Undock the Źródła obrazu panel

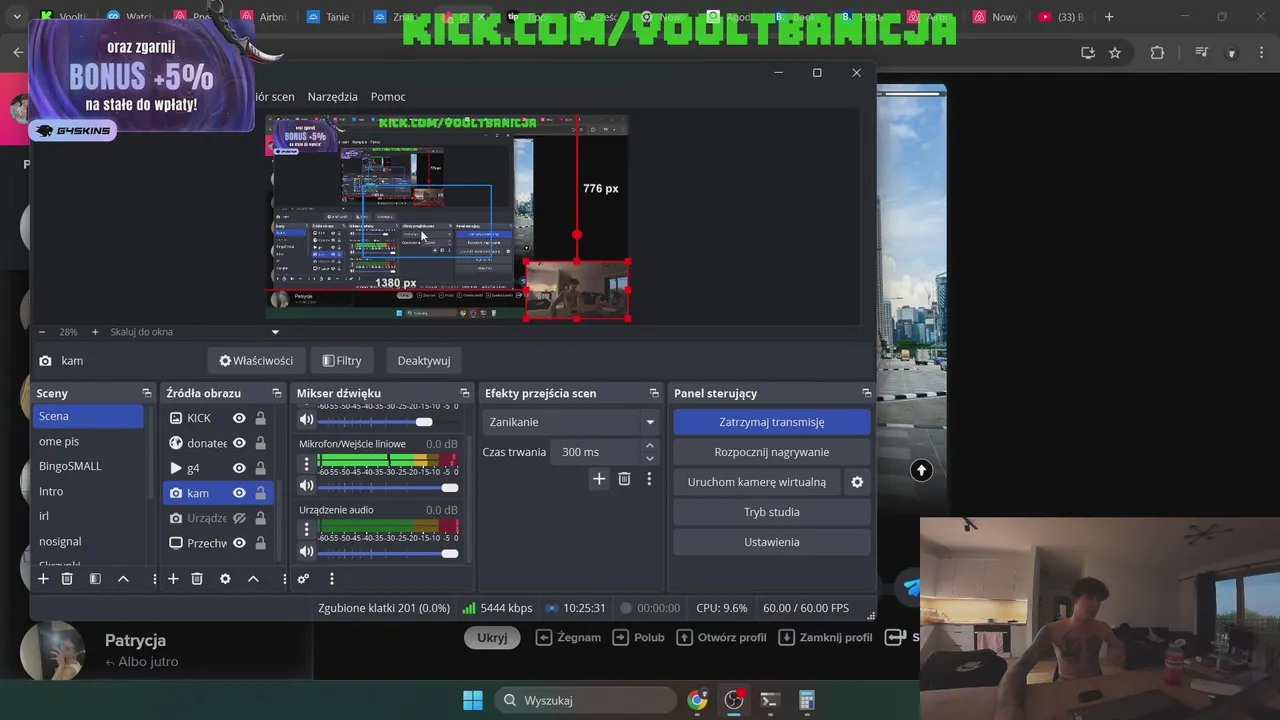[x=277, y=393]
